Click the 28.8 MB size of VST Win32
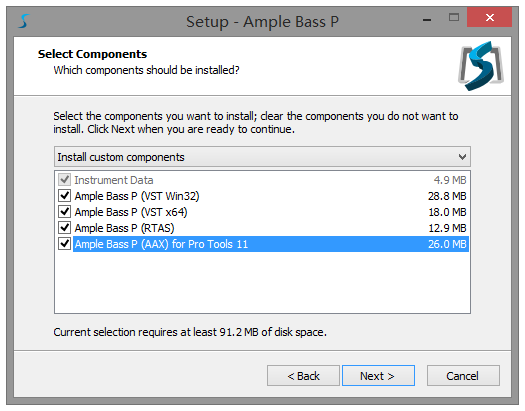The image size is (525, 411). [447, 196]
